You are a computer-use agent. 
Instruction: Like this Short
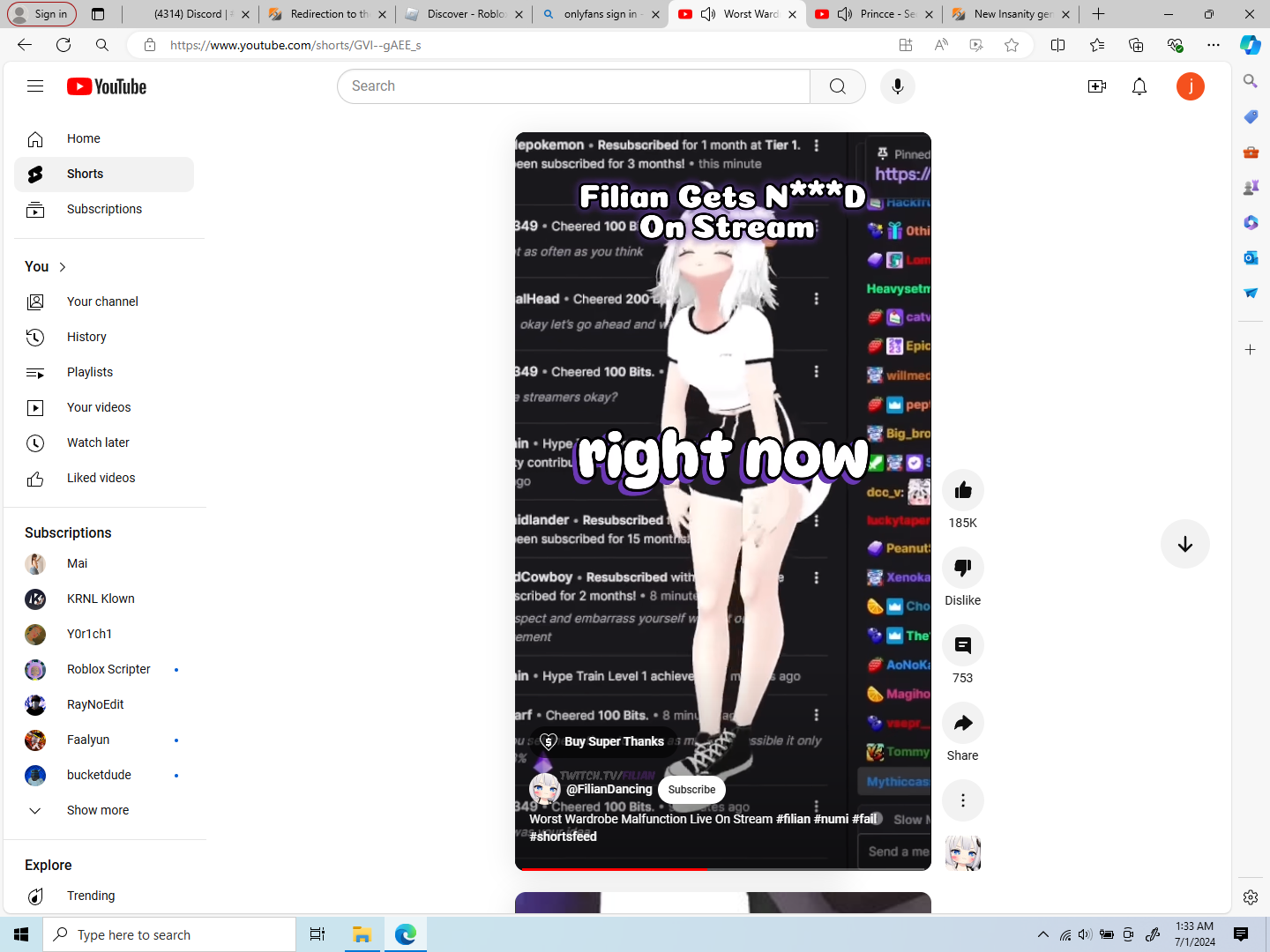tap(963, 490)
